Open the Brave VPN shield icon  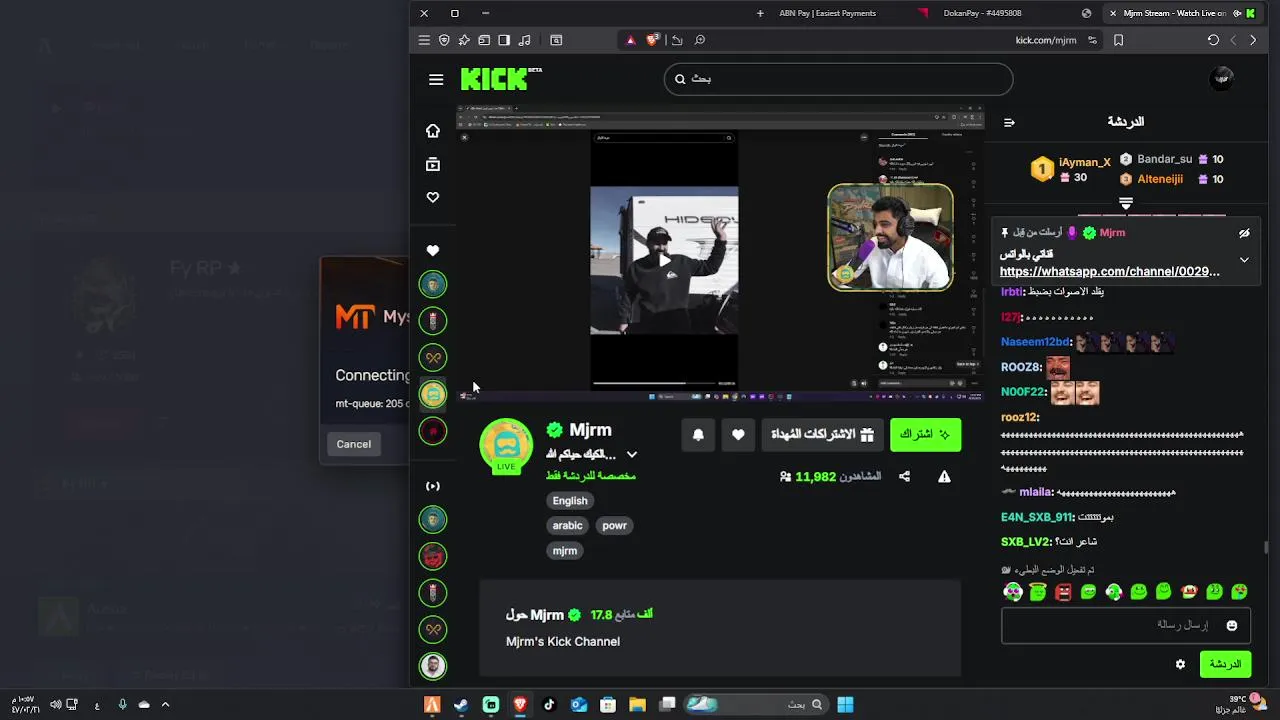(444, 40)
